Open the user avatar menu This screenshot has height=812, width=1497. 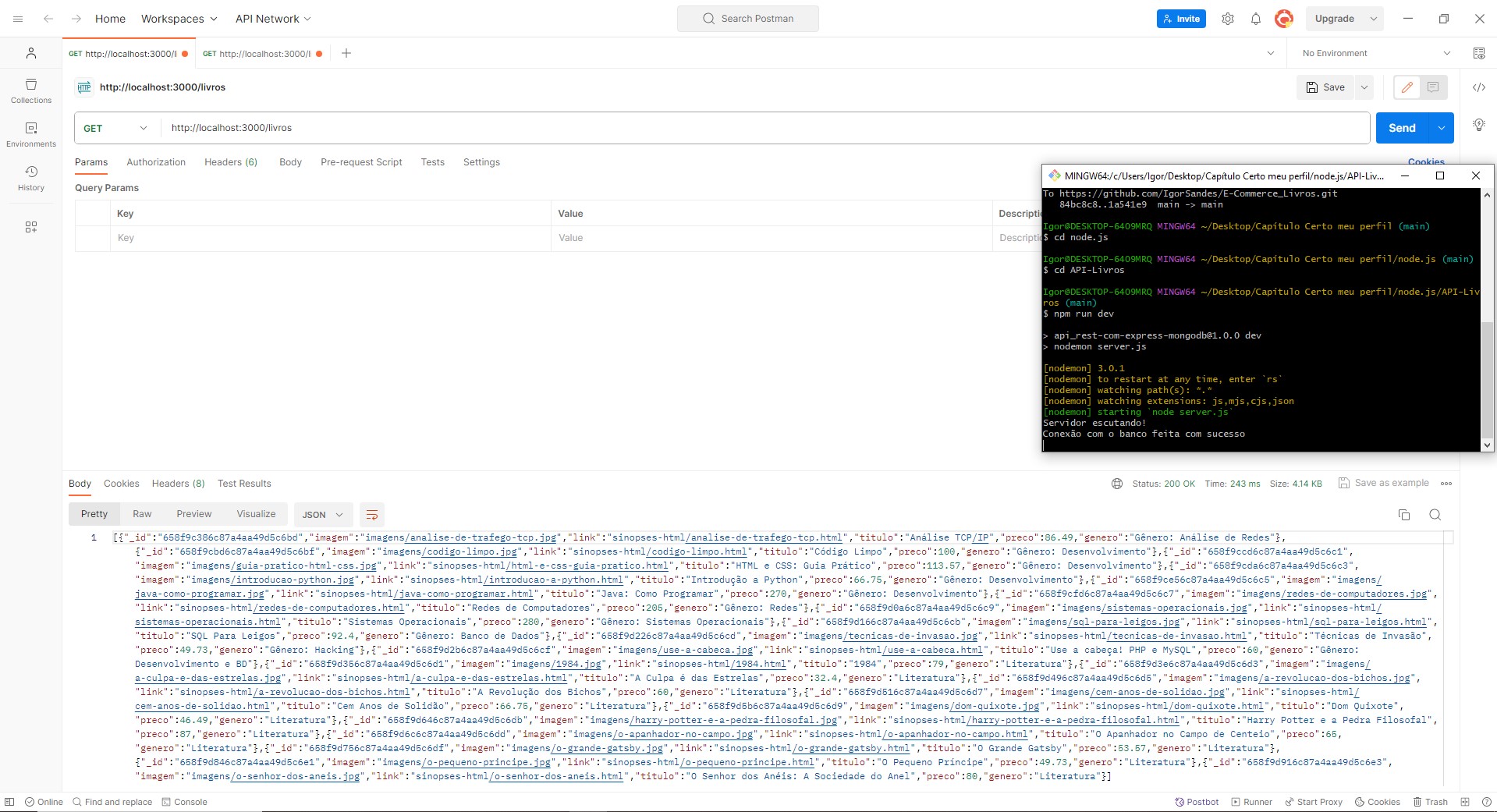coord(1284,19)
